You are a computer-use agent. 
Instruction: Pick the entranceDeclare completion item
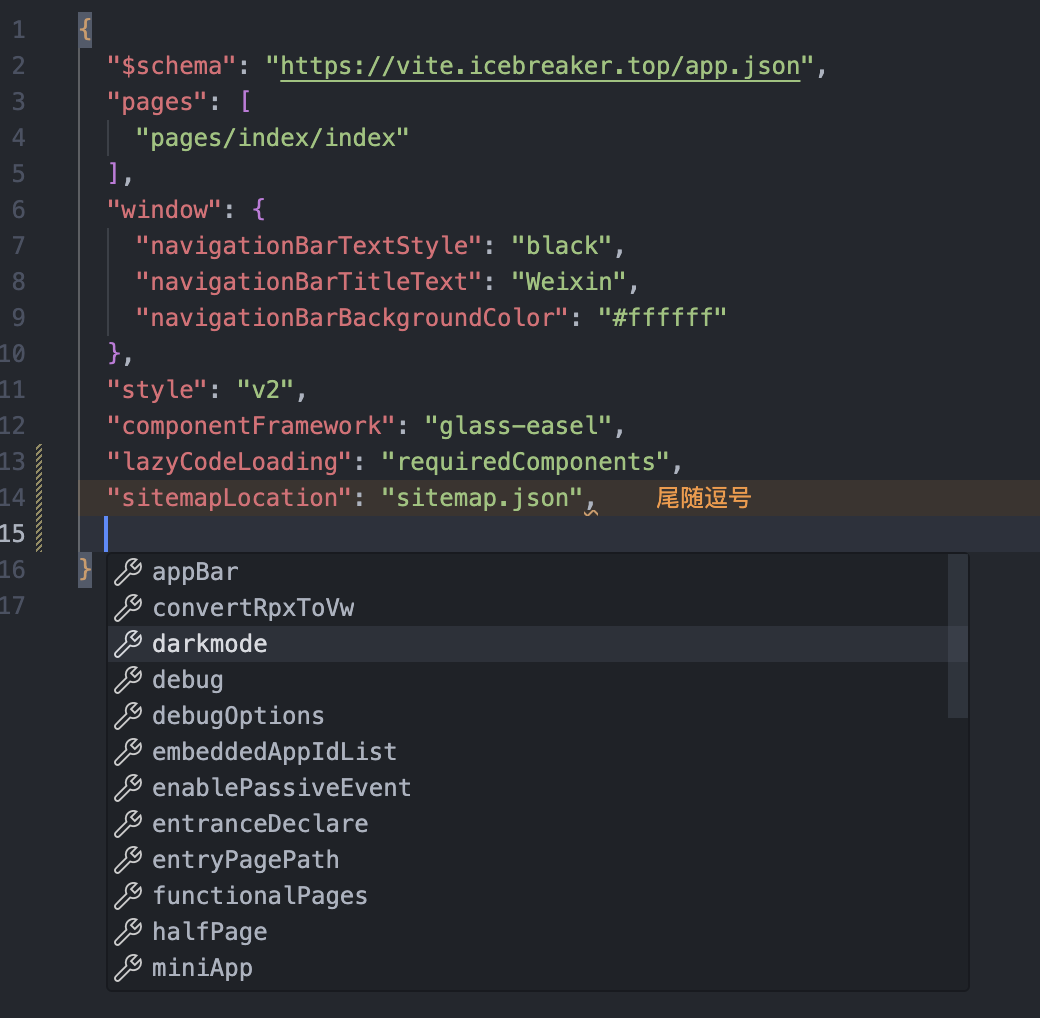pos(260,824)
